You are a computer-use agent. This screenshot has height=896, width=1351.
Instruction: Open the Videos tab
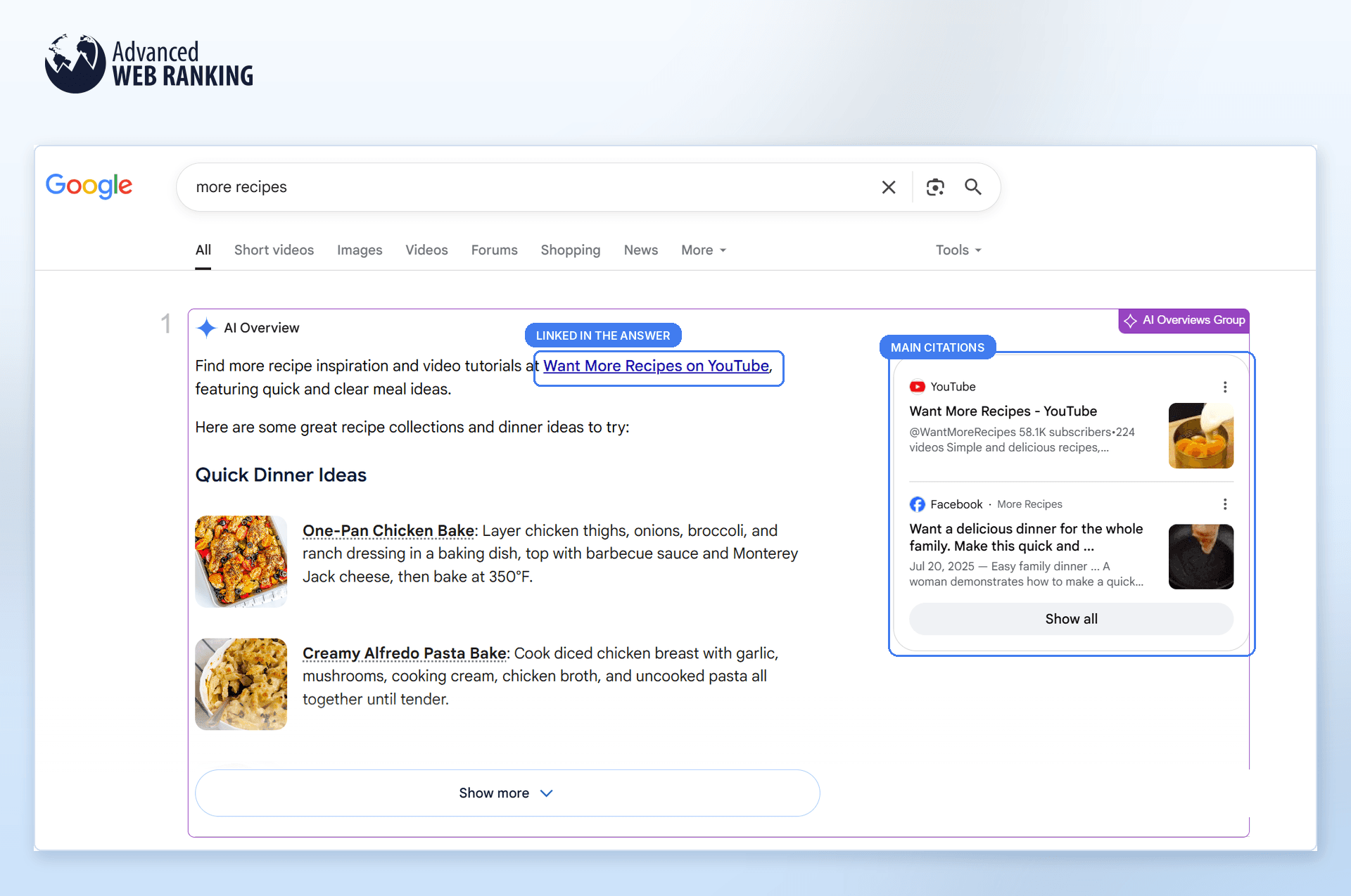426,250
